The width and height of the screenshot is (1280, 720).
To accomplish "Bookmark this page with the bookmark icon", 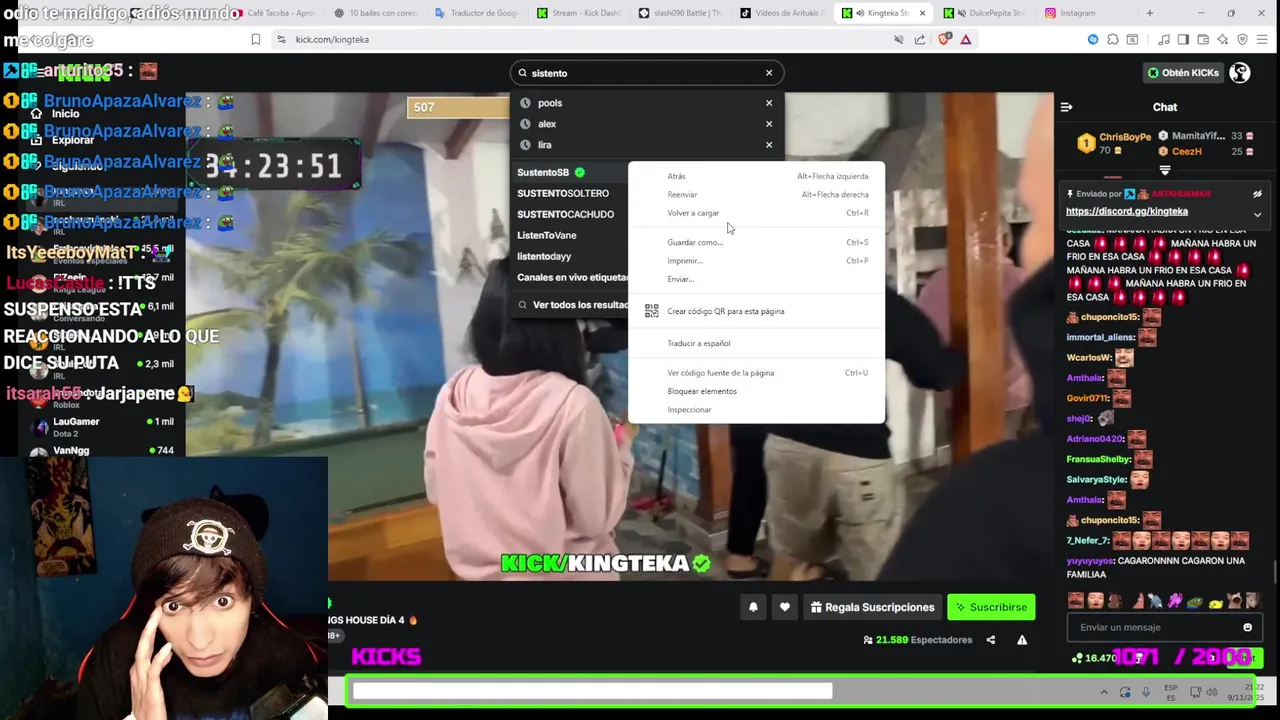I will tap(255, 39).
